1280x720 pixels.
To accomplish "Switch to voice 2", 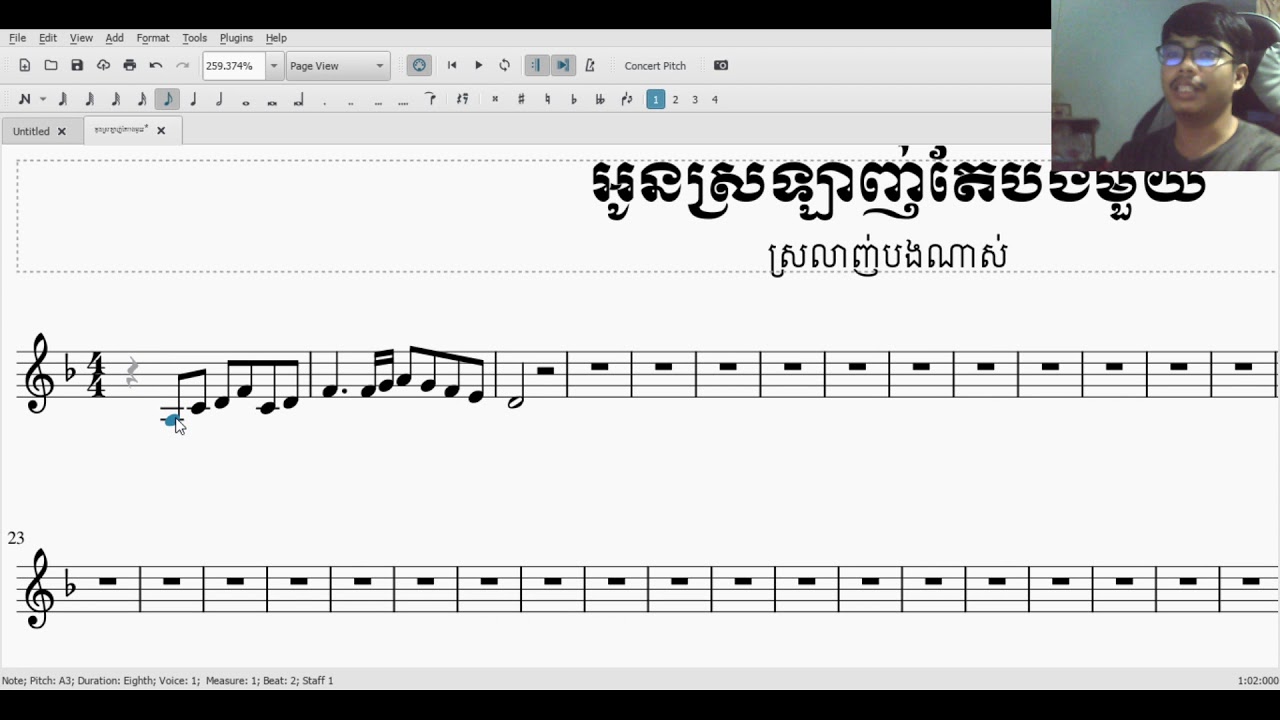I will 675,100.
